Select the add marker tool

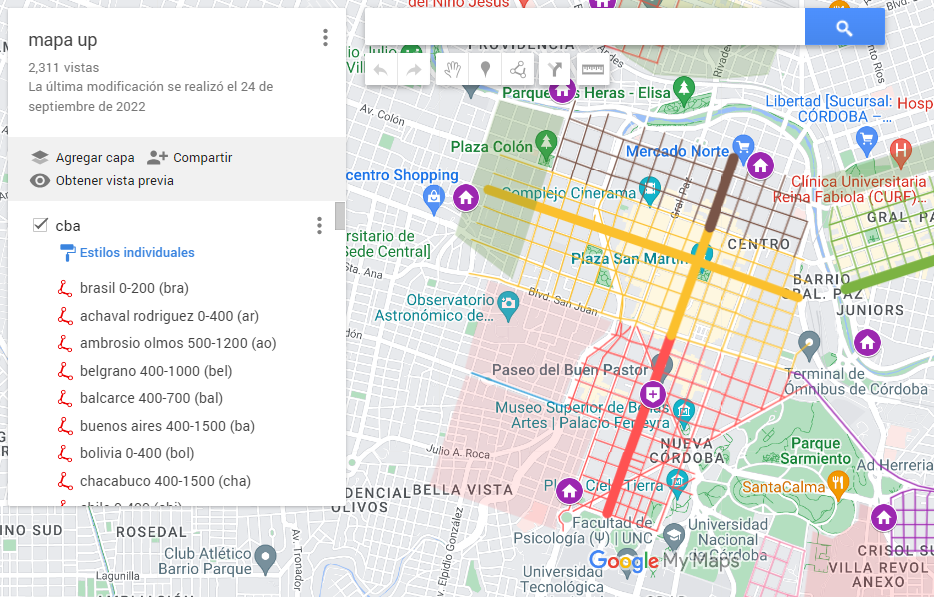(485, 70)
